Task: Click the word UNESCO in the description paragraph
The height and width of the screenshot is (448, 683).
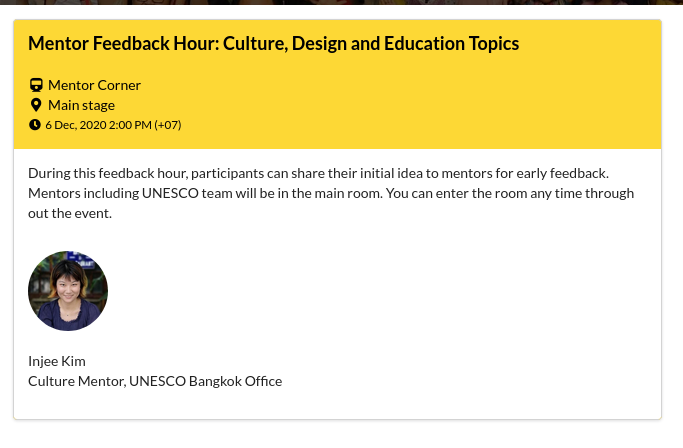Action: pyautogui.click(x=170, y=193)
